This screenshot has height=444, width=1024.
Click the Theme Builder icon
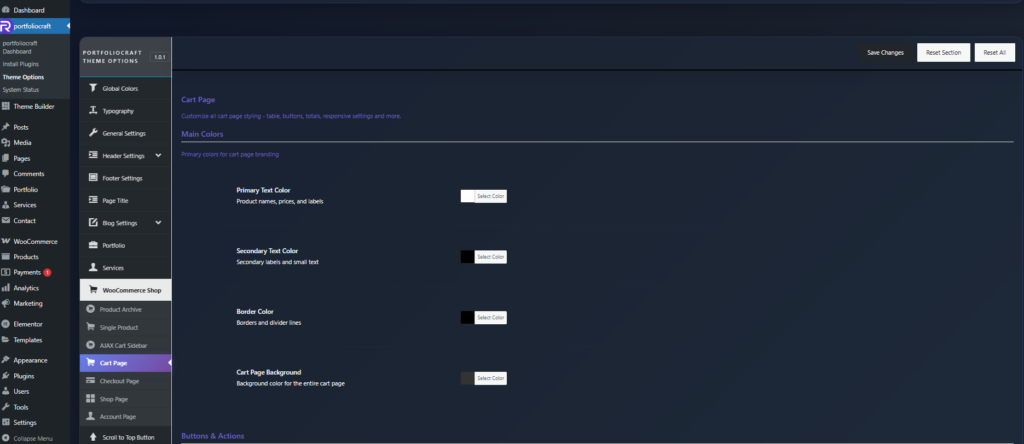pyautogui.click(x=6, y=106)
